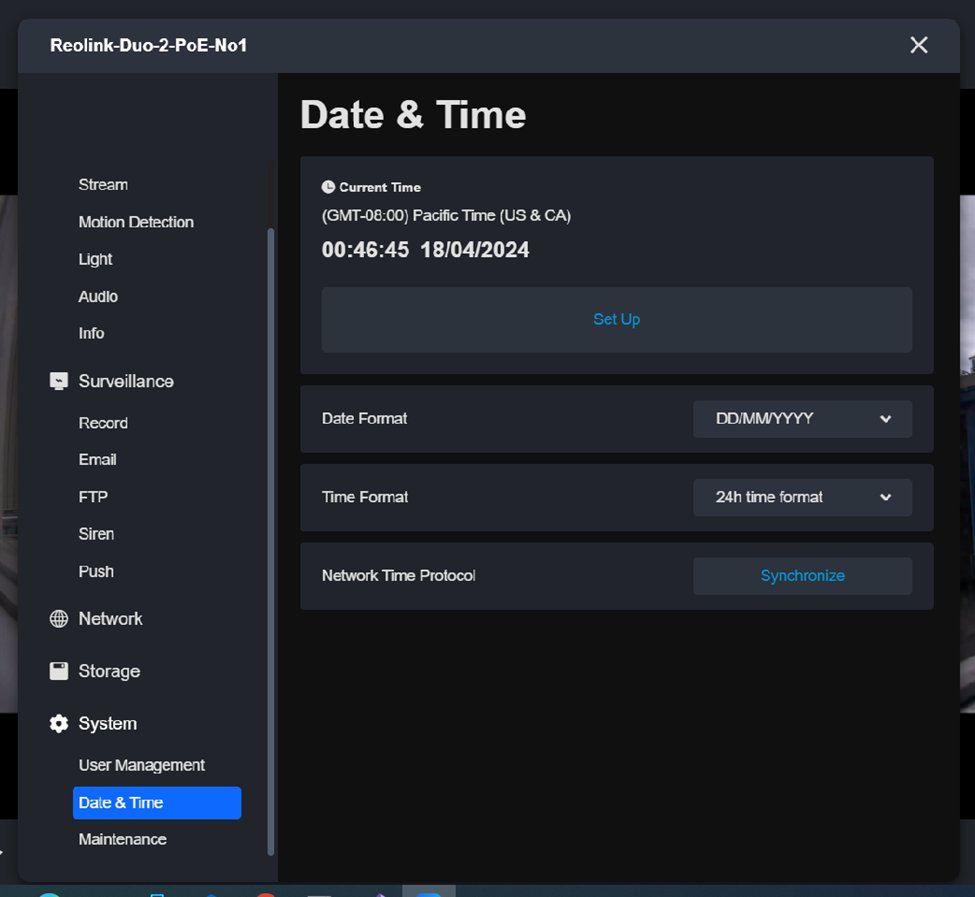Open the Maintenance page

click(x=122, y=839)
